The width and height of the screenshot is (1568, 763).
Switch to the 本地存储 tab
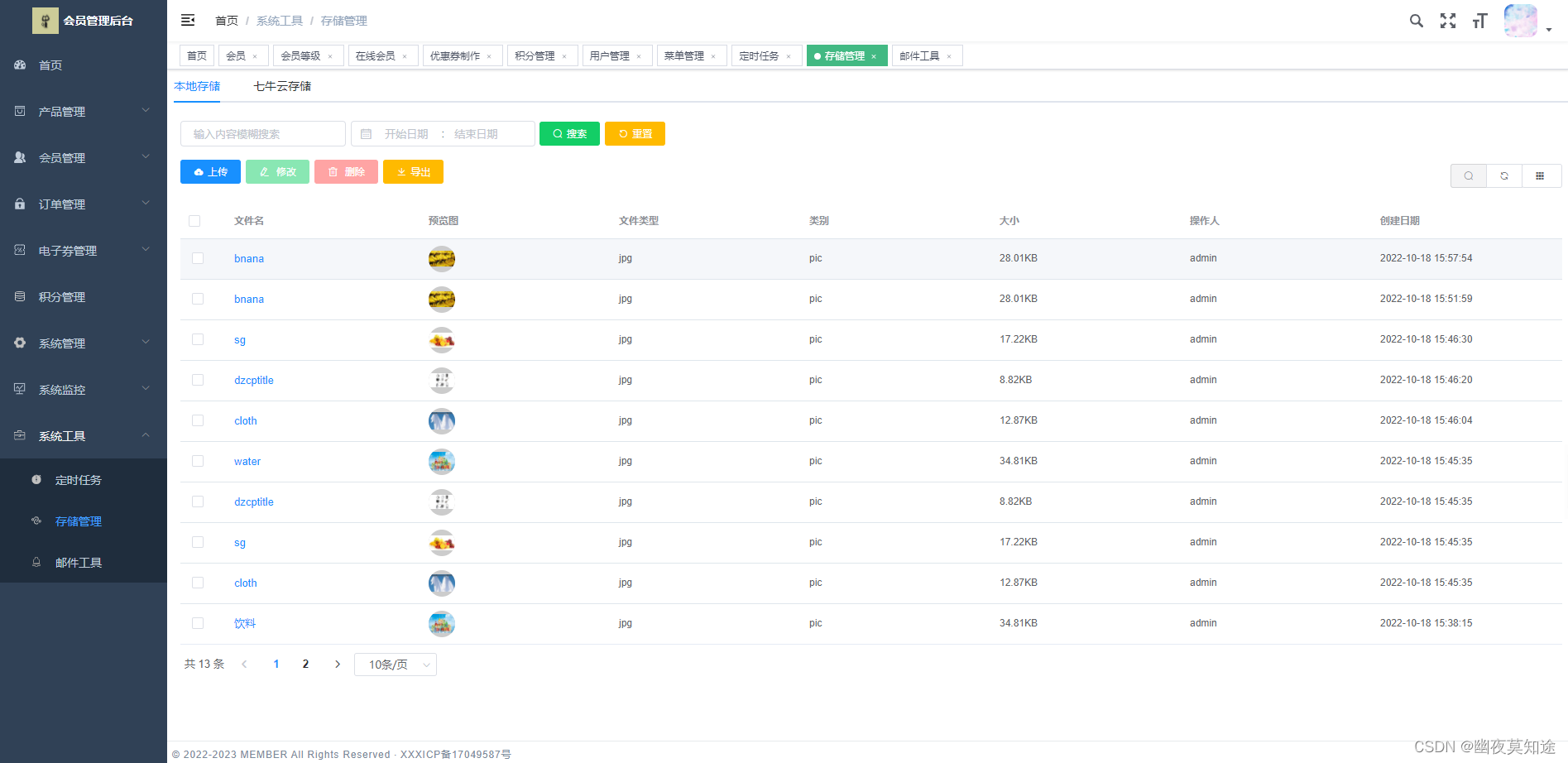tap(197, 86)
